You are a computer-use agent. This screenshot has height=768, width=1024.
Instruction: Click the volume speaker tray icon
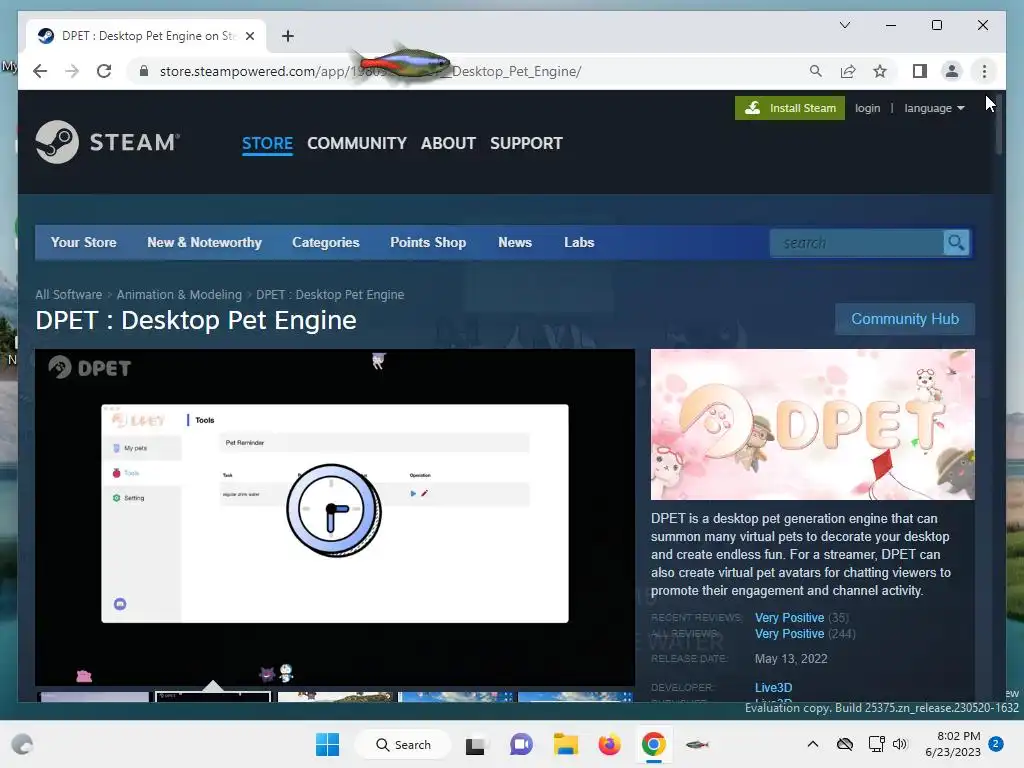(x=900, y=744)
